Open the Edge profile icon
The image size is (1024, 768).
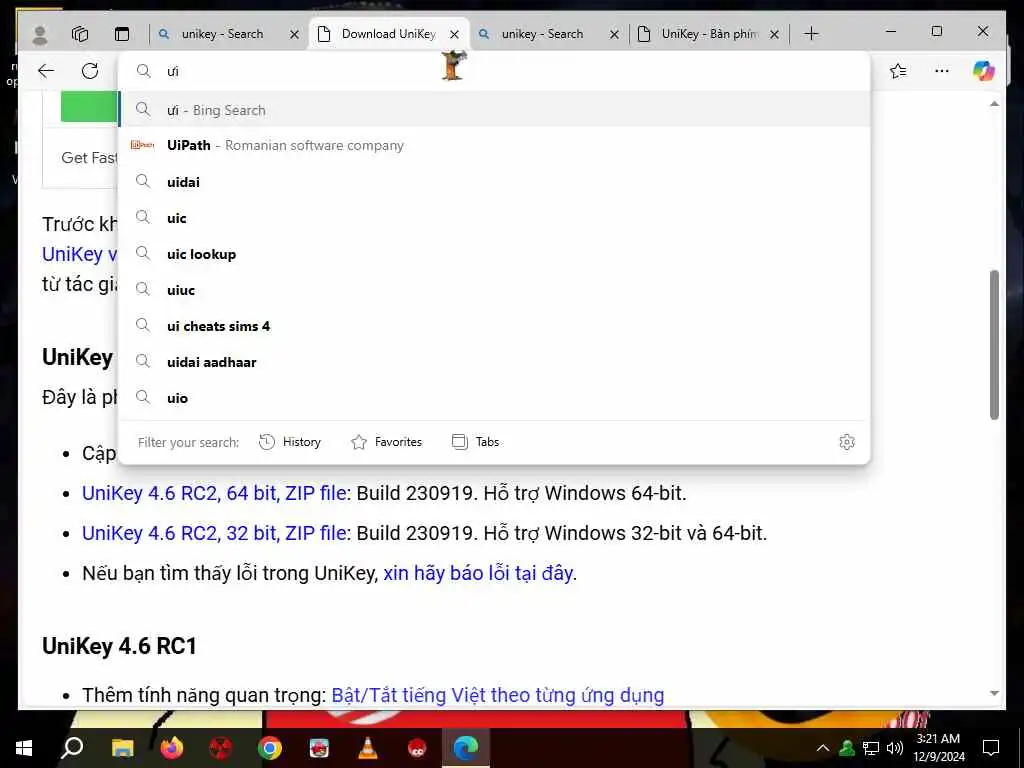40,34
